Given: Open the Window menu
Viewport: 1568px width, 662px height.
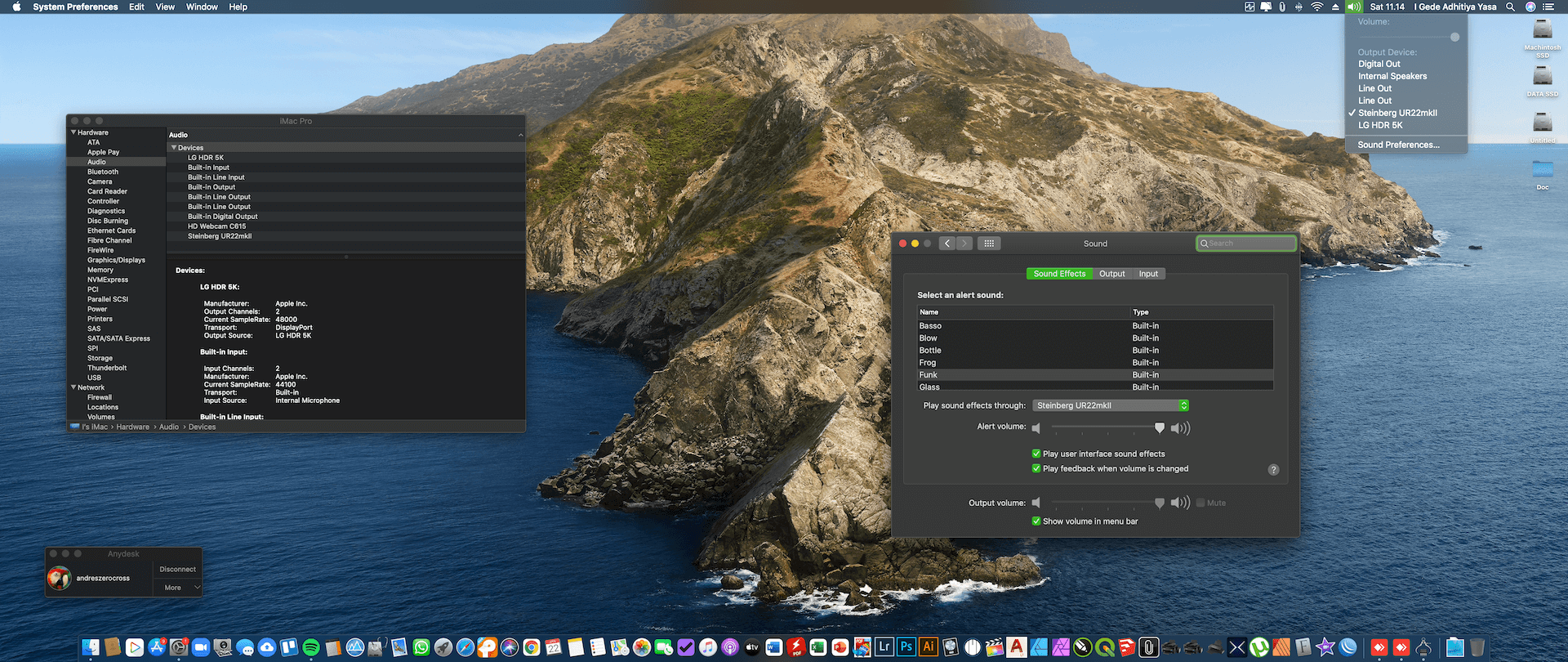Looking at the screenshot, I should pos(202,7).
